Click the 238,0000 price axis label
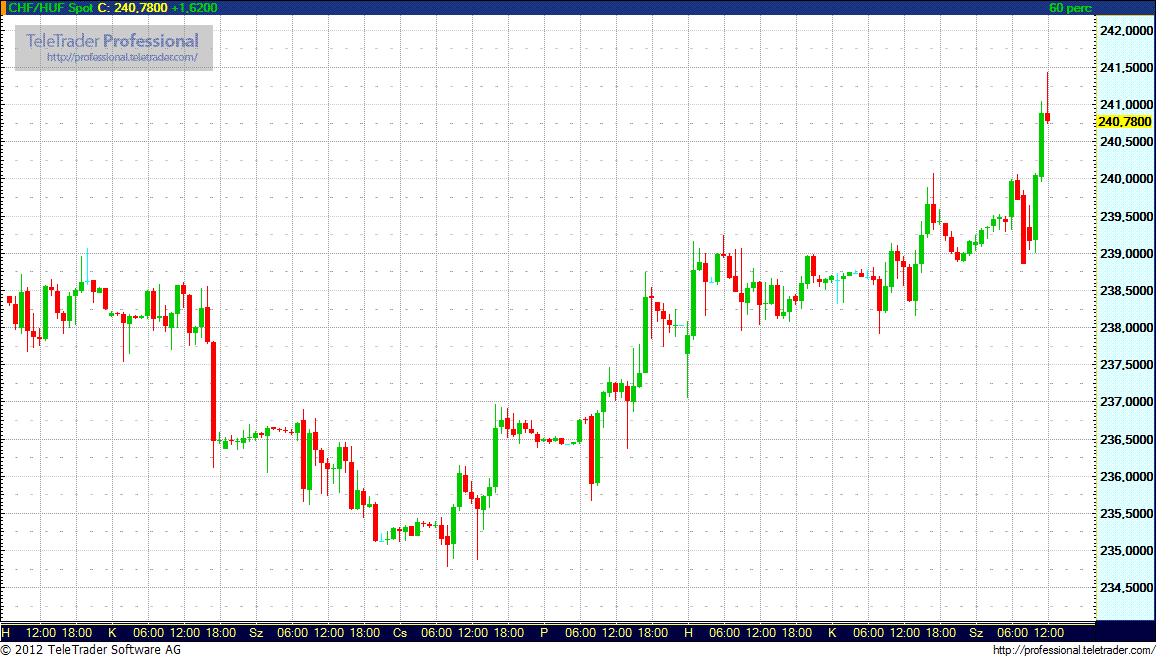The width and height of the screenshot is (1156, 659). pos(1125,328)
